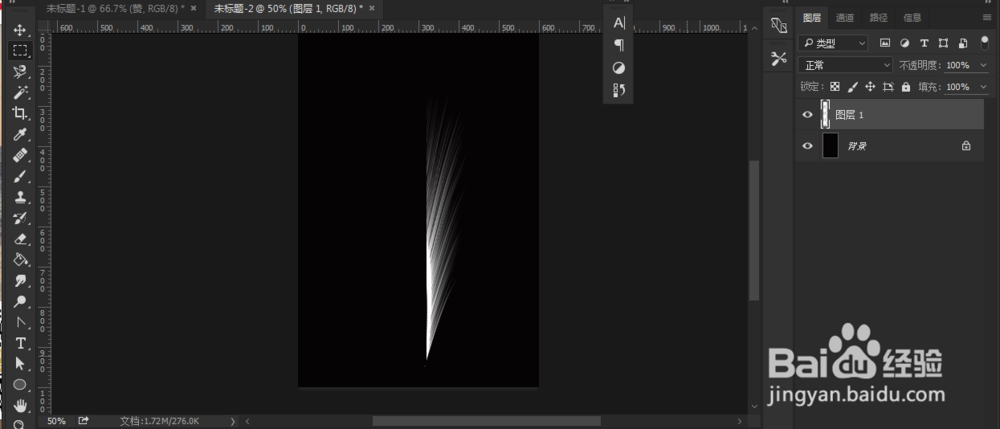Open the Adjustments panel half-circle icon

[619, 68]
